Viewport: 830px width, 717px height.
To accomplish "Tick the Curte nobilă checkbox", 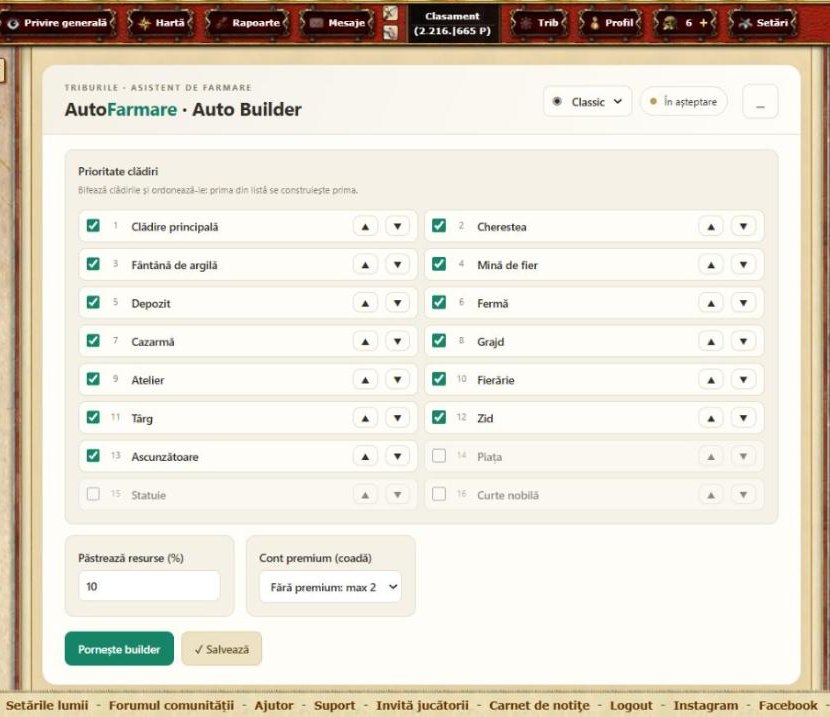I will 439,494.
